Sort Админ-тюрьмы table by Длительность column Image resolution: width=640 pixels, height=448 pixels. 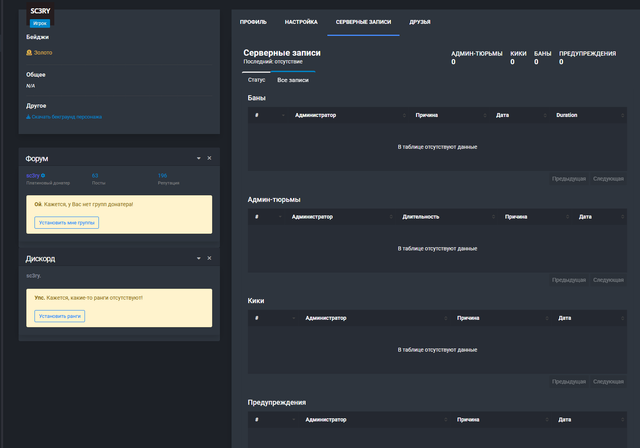[x=448, y=217]
